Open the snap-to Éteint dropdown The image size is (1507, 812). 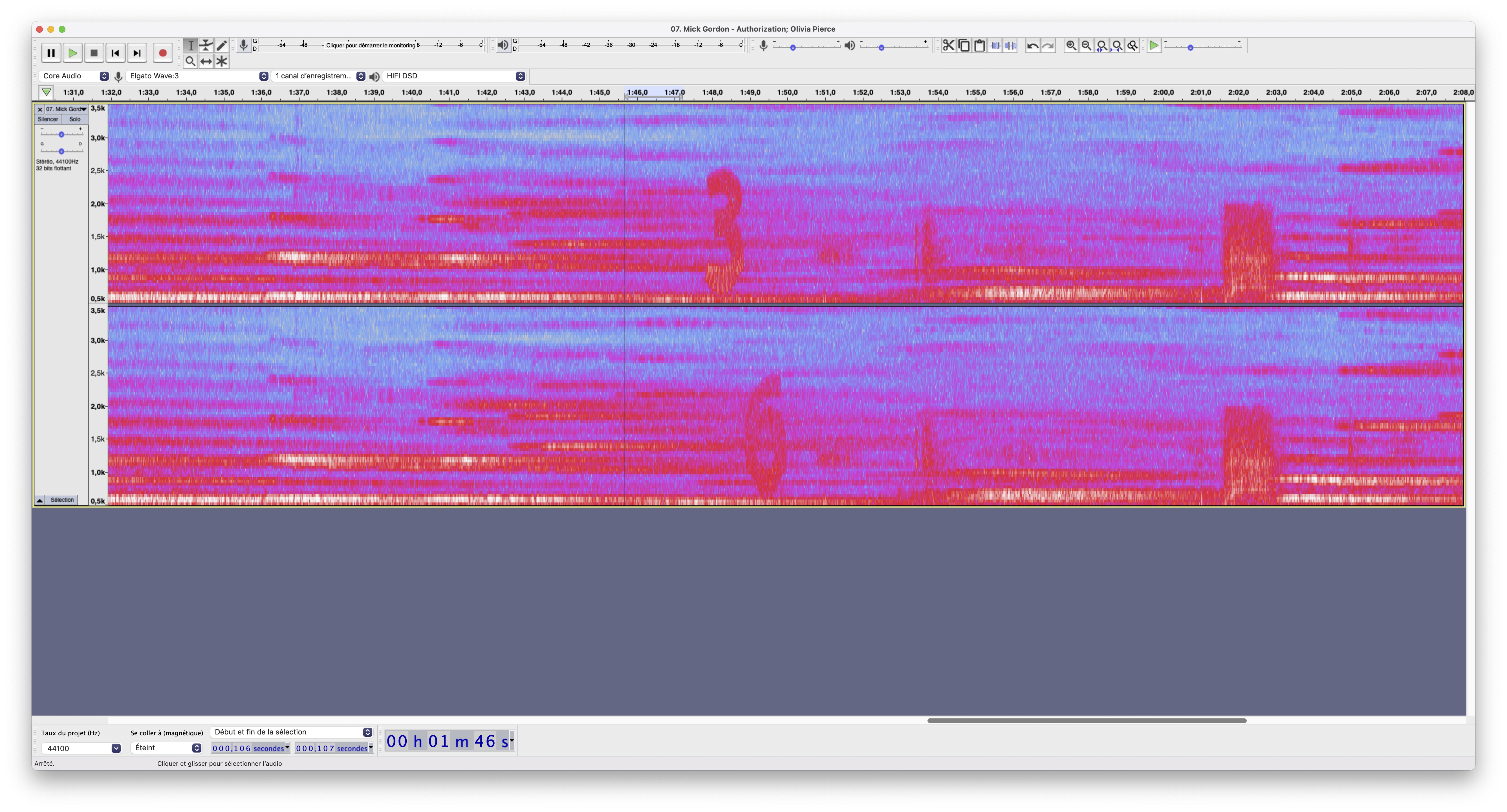166,748
